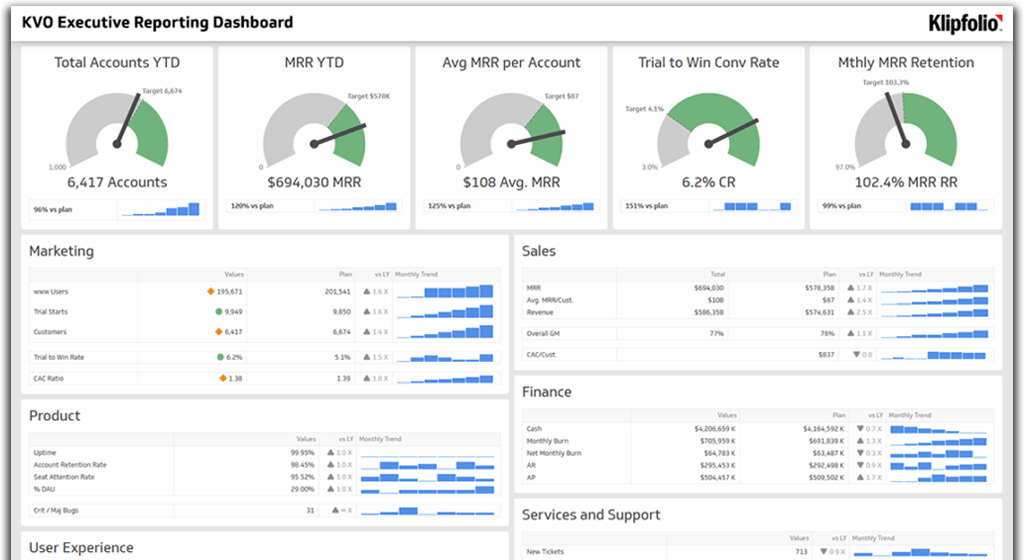This screenshot has width=1024, height=560.
Task: Select the Sales section heading
Action: (539, 251)
